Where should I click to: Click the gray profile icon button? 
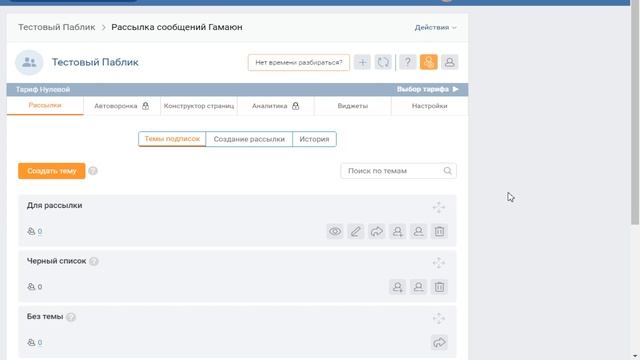pos(450,62)
